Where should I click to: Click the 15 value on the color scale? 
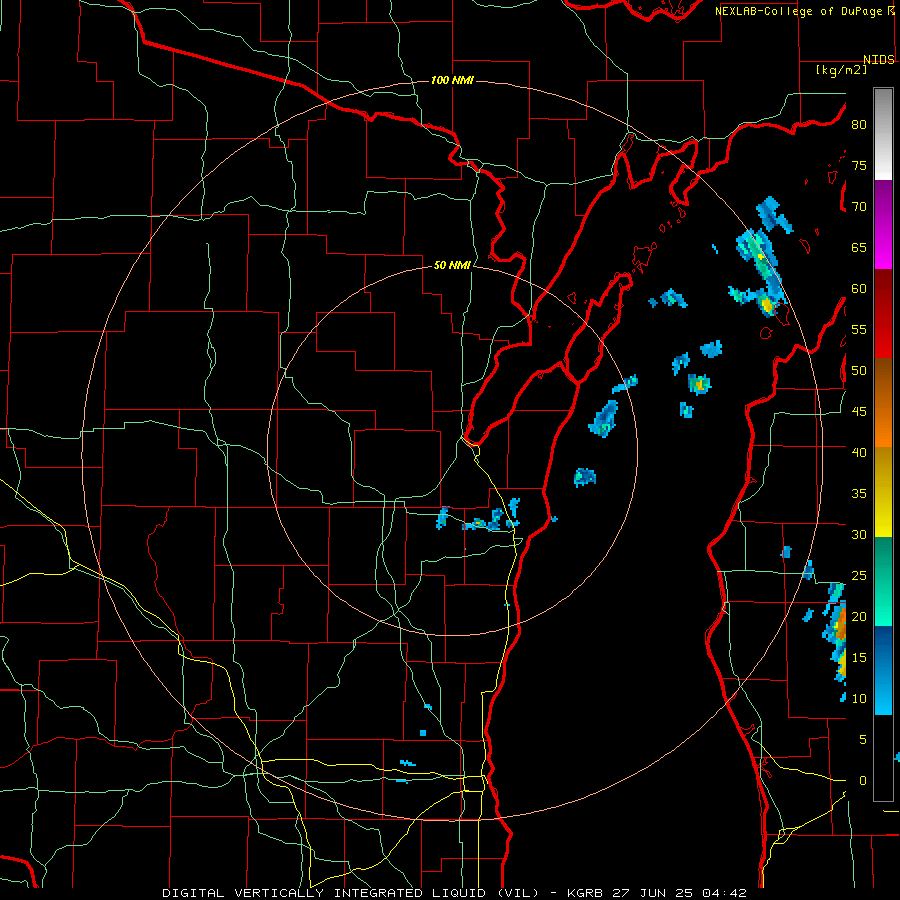coord(859,657)
